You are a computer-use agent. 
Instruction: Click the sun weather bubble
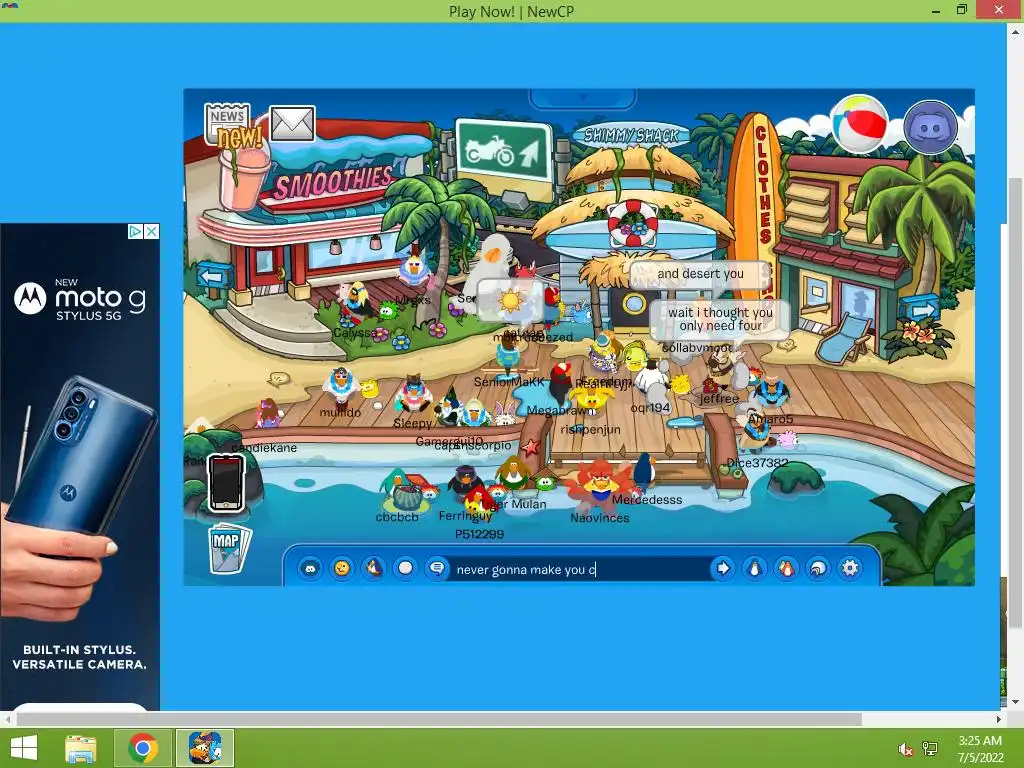tap(510, 301)
